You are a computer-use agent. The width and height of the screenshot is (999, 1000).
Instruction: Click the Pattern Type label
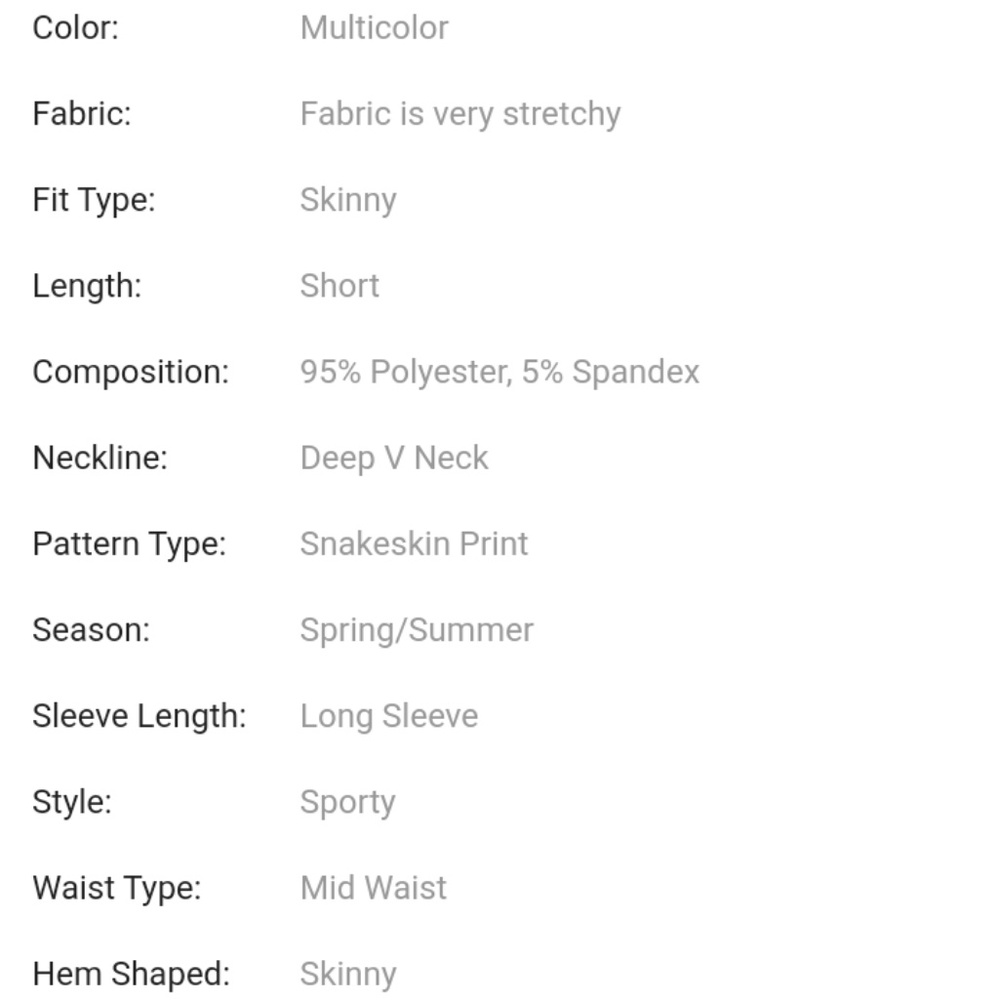tap(130, 545)
